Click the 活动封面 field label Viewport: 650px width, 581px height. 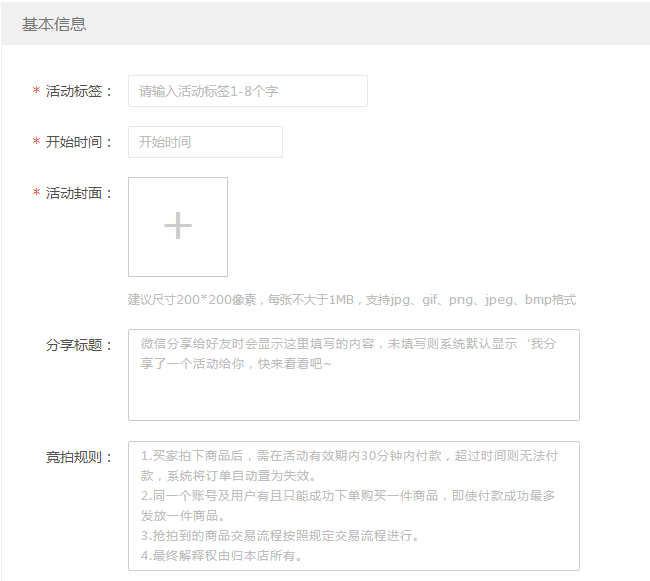coord(79,193)
